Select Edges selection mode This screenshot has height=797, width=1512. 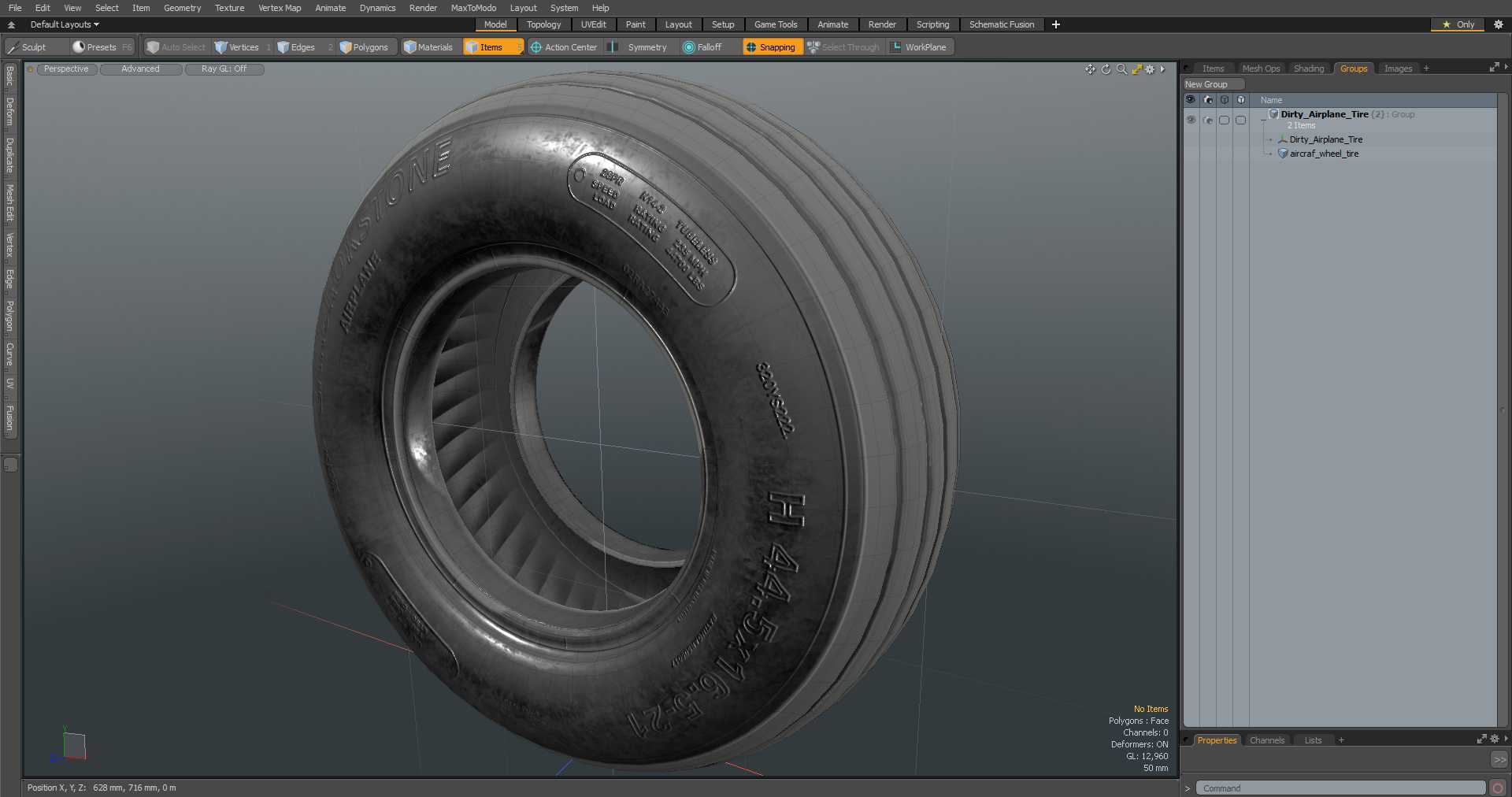[x=303, y=47]
